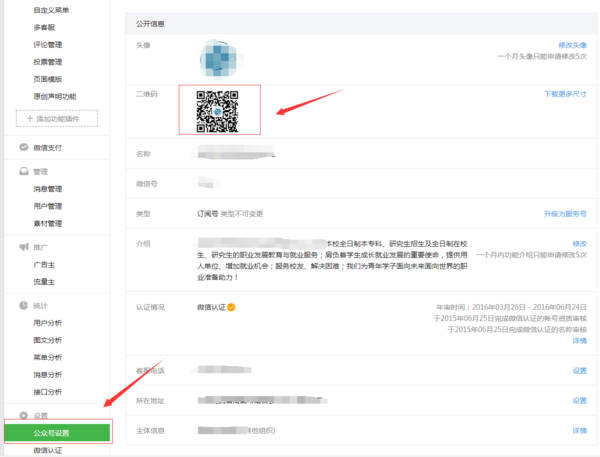600x457 pixels.
Task: Click the 统计 pie chart icon
Action: tap(24, 305)
